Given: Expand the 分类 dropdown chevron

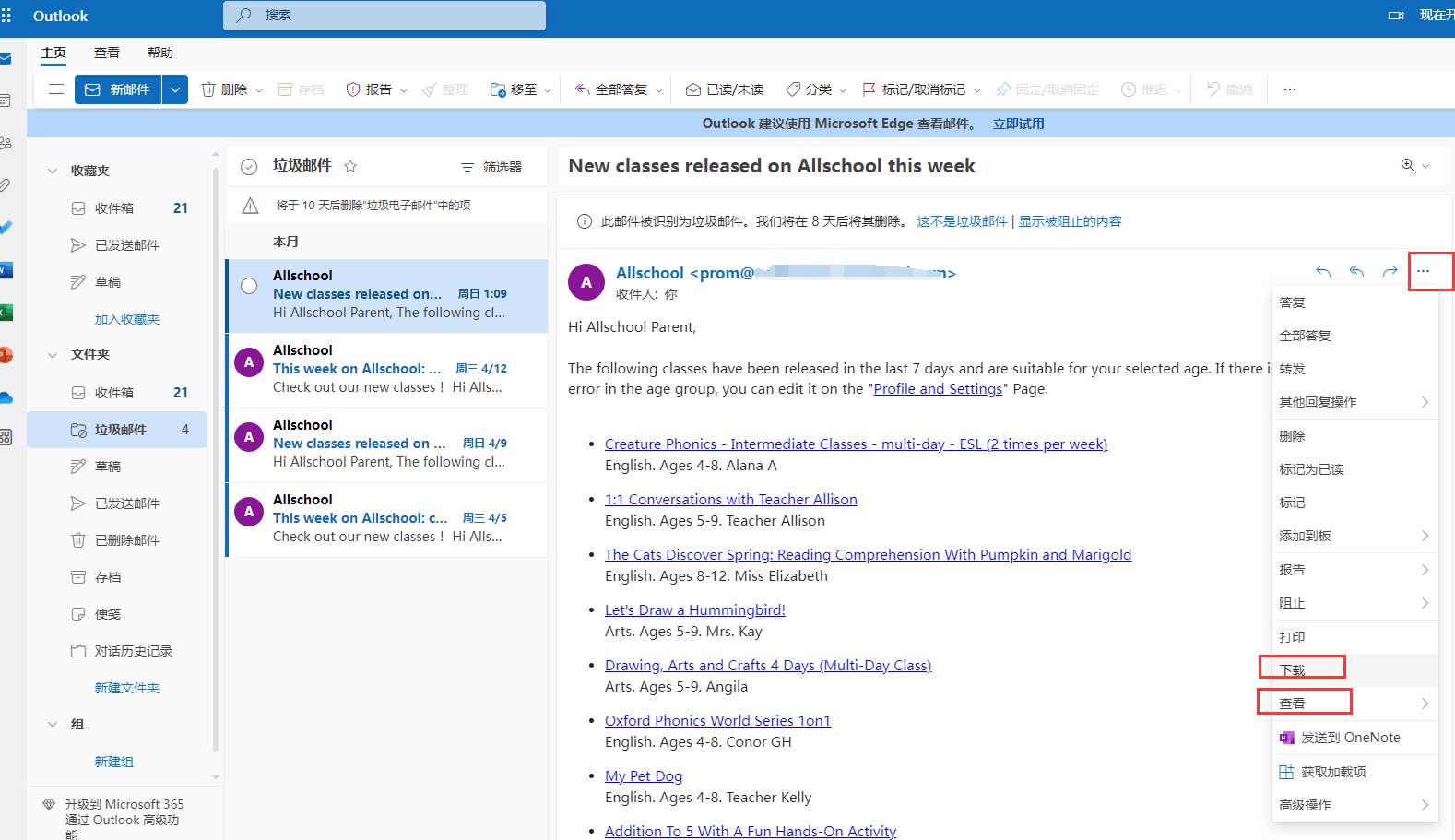Looking at the screenshot, I should [843, 90].
